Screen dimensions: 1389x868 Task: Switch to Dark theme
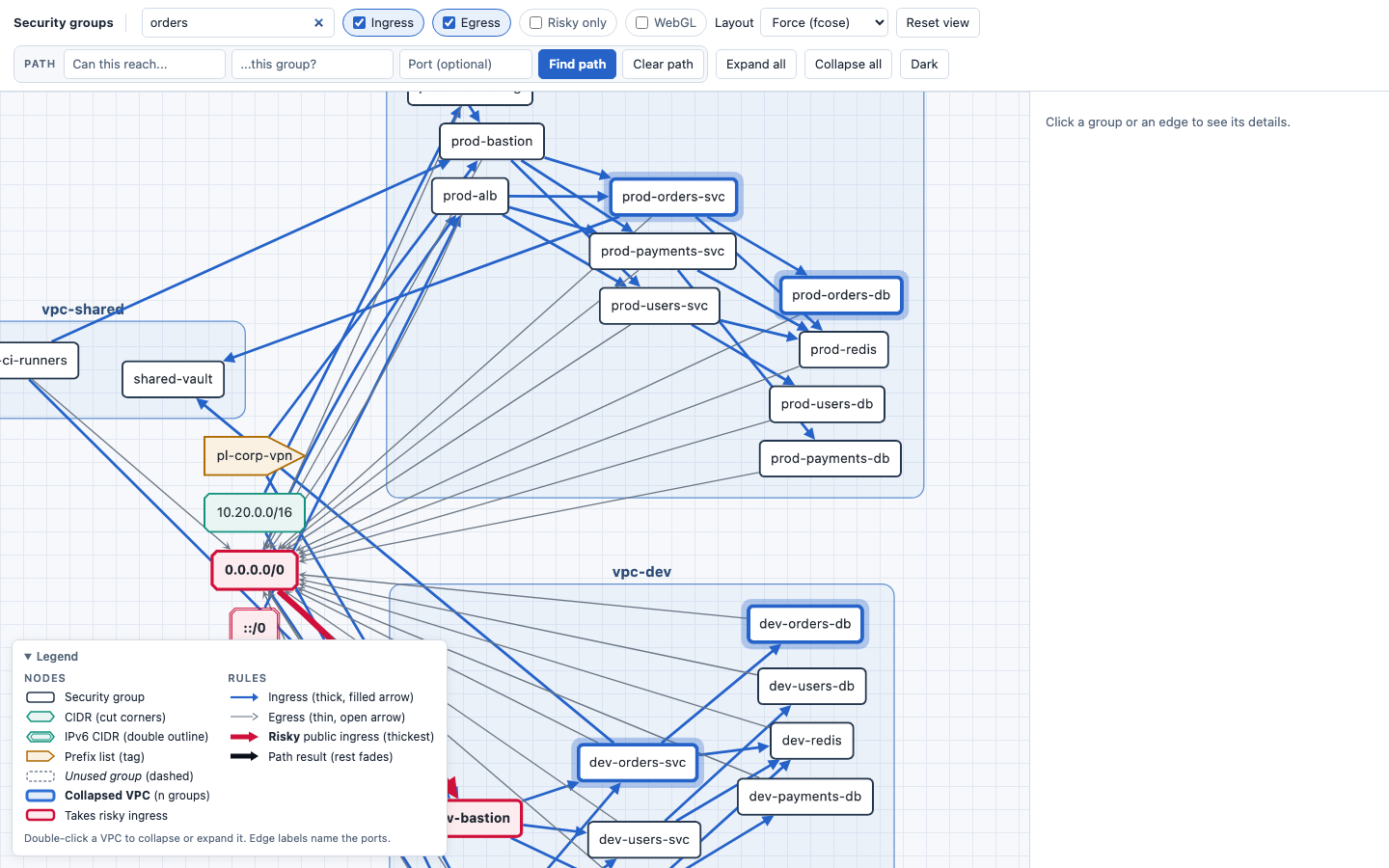pos(924,65)
